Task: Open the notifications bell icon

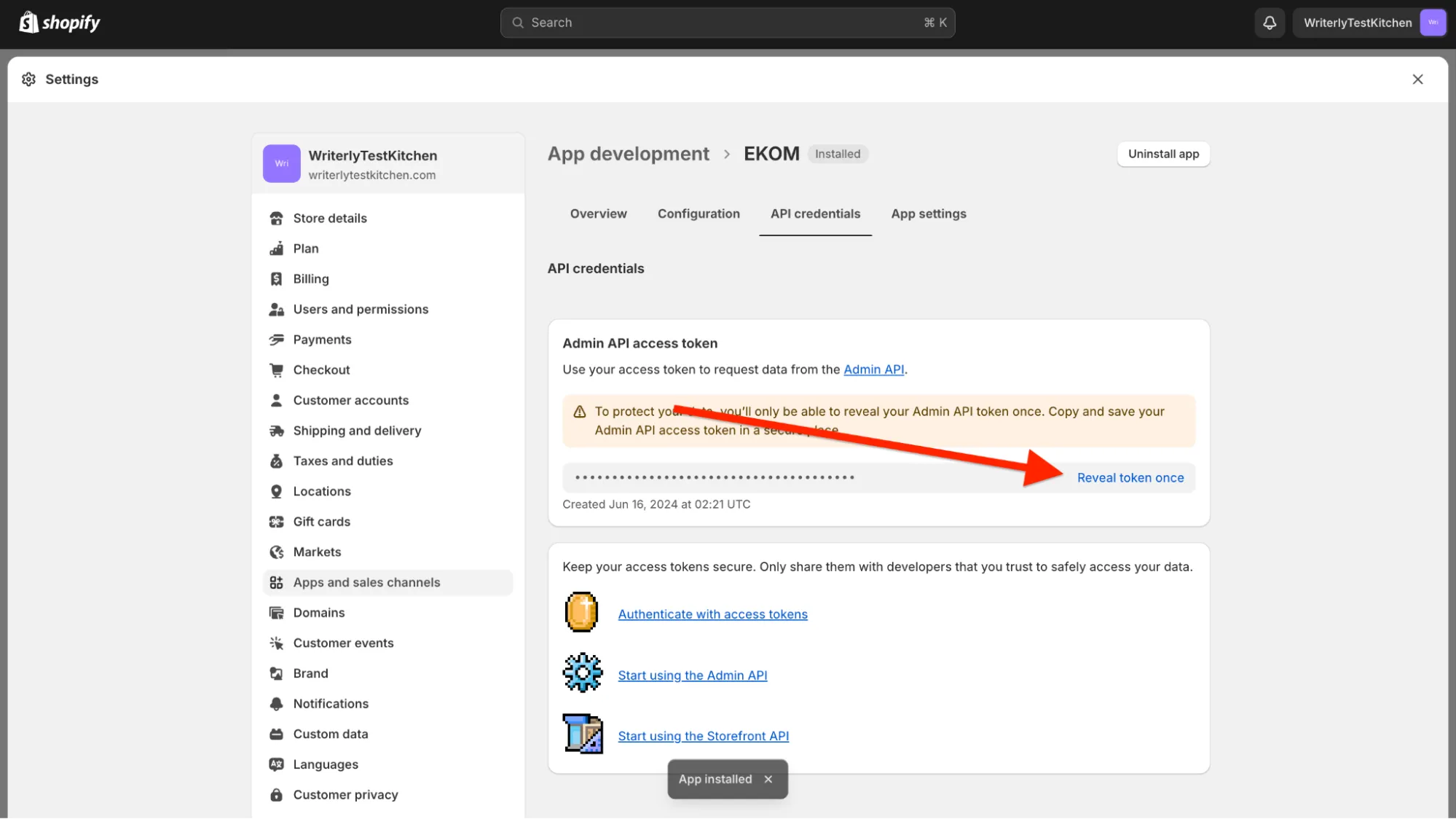Action: pyautogui.click(x=1270, y=23)
